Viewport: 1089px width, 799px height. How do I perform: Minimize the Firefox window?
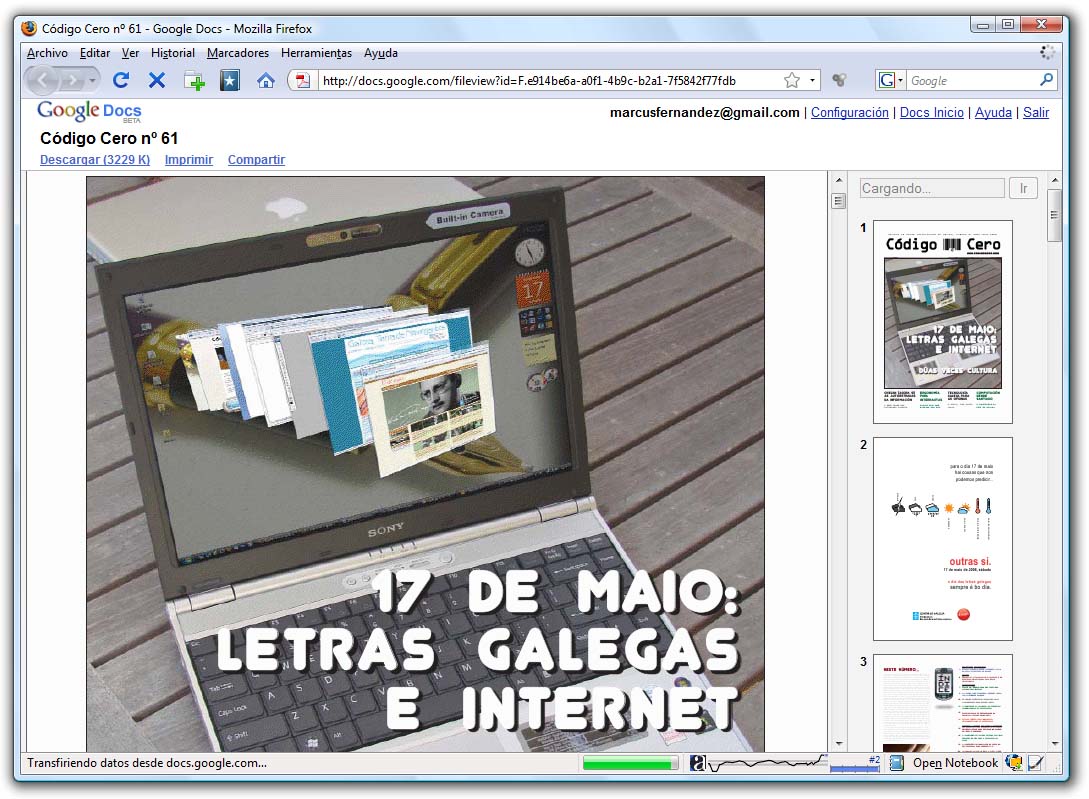pyautogui.click(x=983, y=24)
